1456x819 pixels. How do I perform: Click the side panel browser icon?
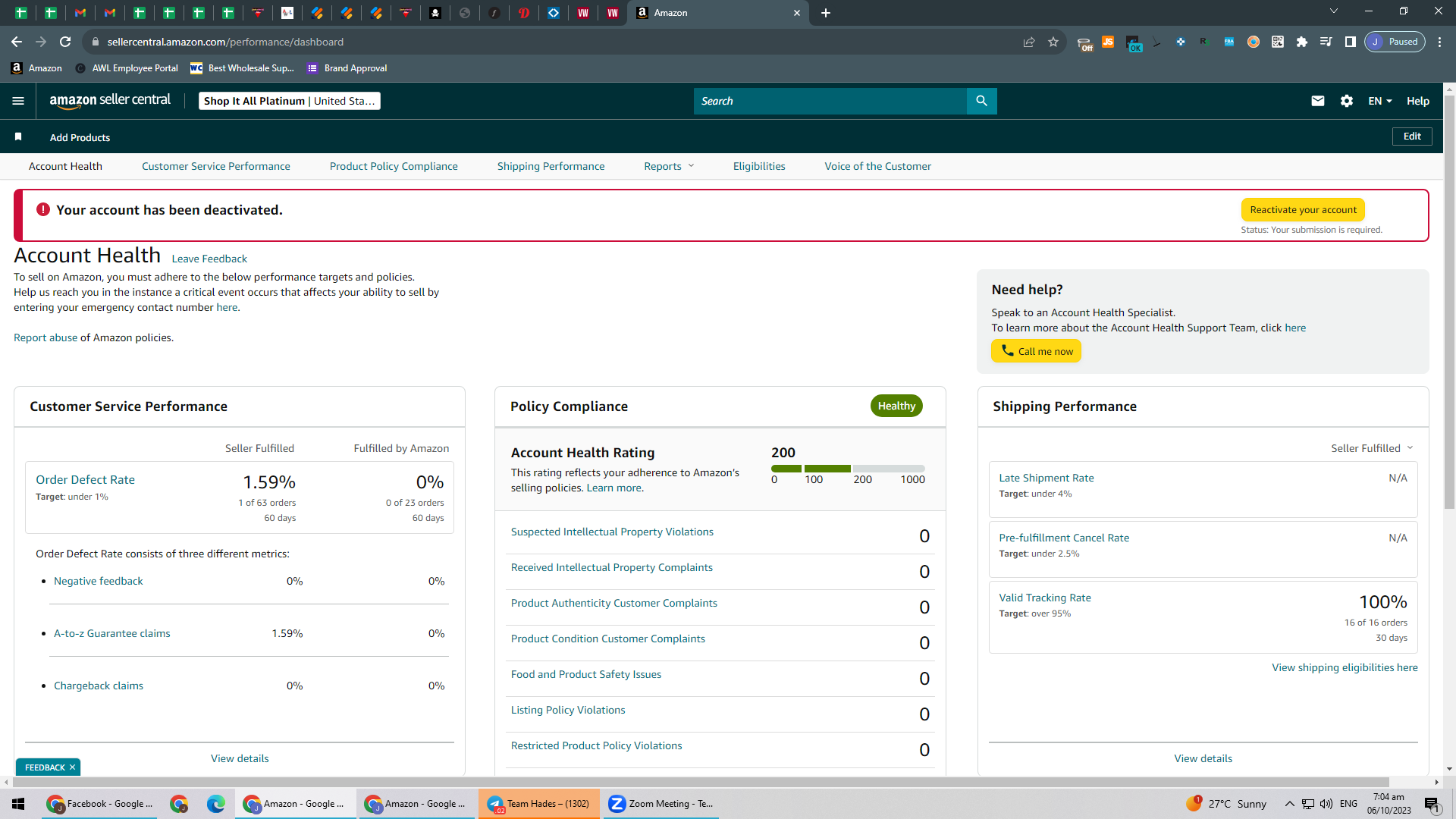tap(1351, 42)
